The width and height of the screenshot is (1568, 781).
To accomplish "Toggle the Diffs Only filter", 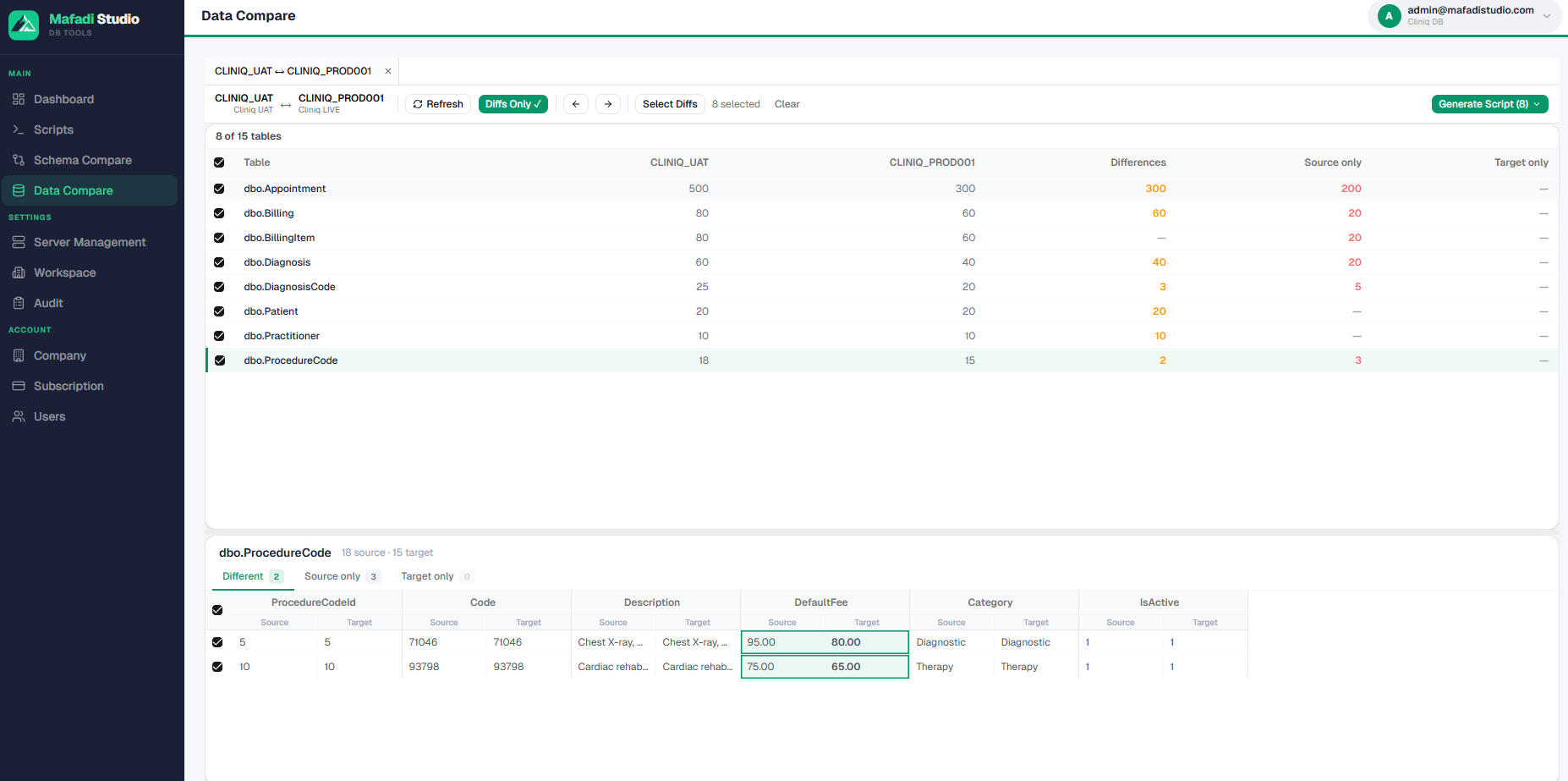I will [513, 104].
